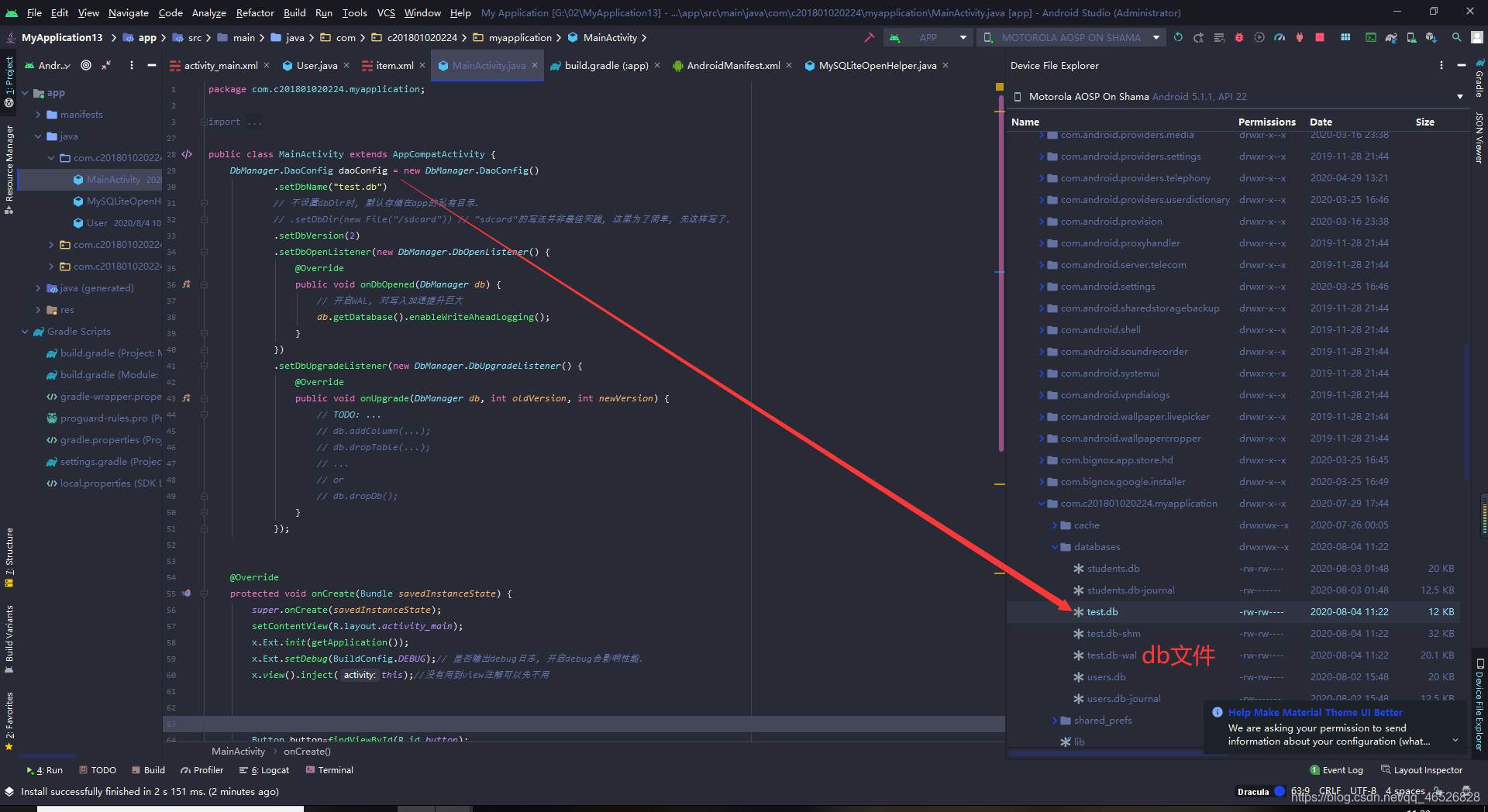Click Apply Changes and Restart Activity icon
This screenshot has height=812, width=1488.
pyautogui.click(x=1198, y=37)
